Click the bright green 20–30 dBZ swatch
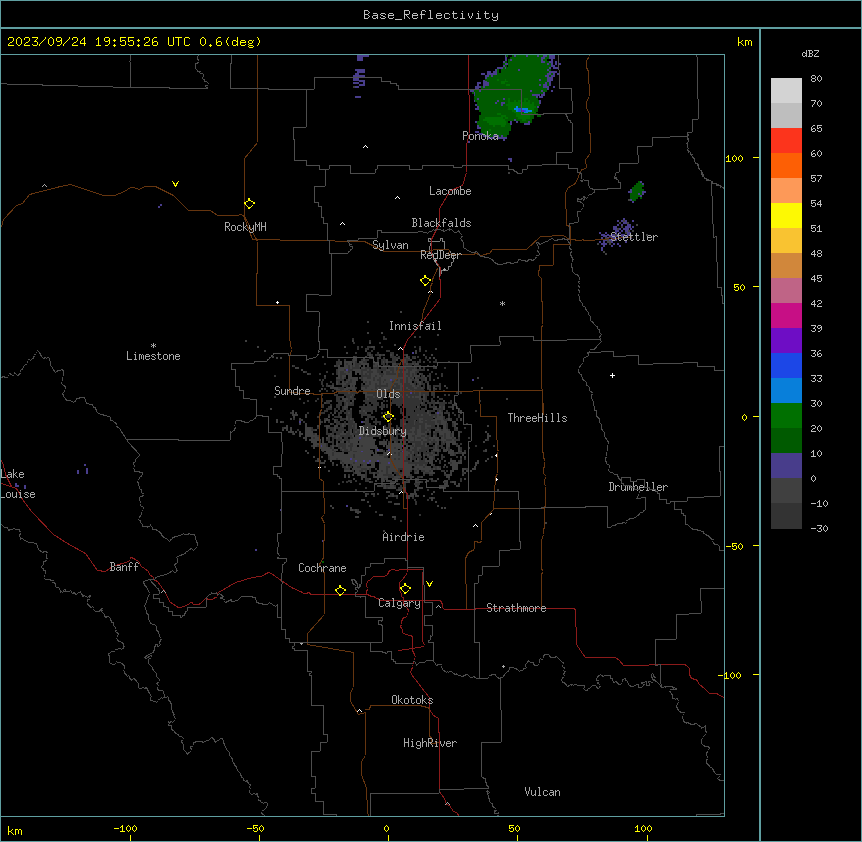Image resolution: width=862 pixels, height=842 pixels. pyautogui.click(x=786, y=416)
